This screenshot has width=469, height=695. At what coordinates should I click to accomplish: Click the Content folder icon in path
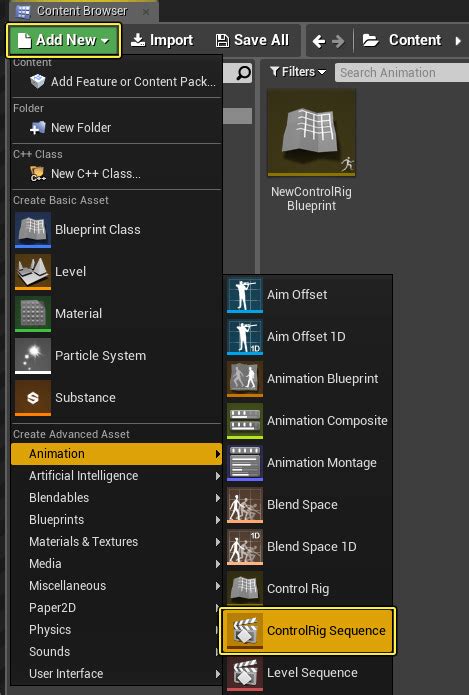pyautogui.click(x=371, y=40)
